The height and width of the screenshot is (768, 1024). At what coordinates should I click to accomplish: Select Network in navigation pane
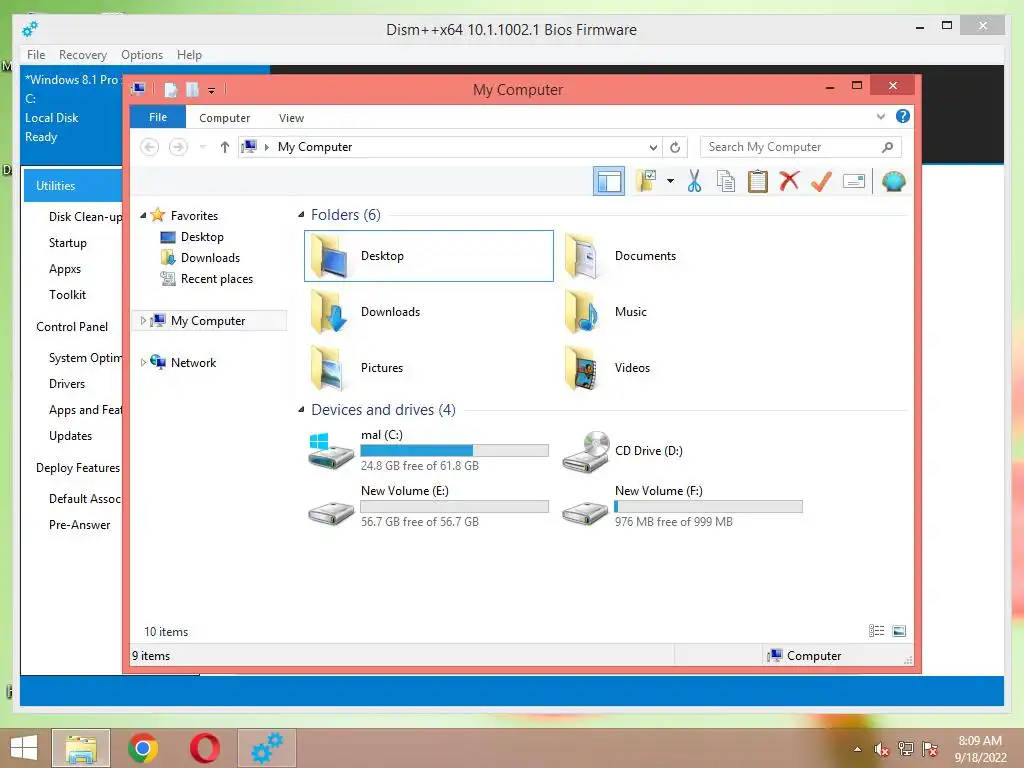(193, 362)
